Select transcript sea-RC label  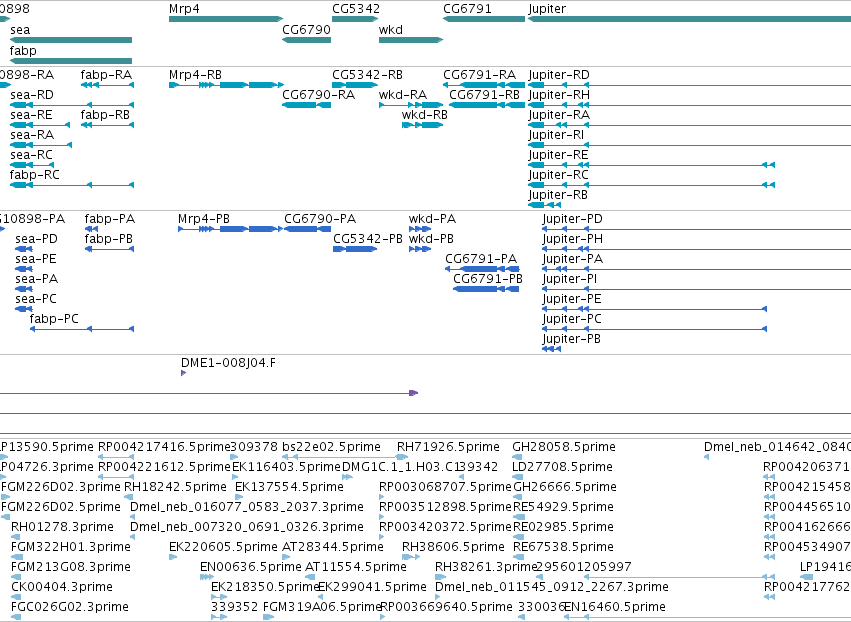[31, 155]
